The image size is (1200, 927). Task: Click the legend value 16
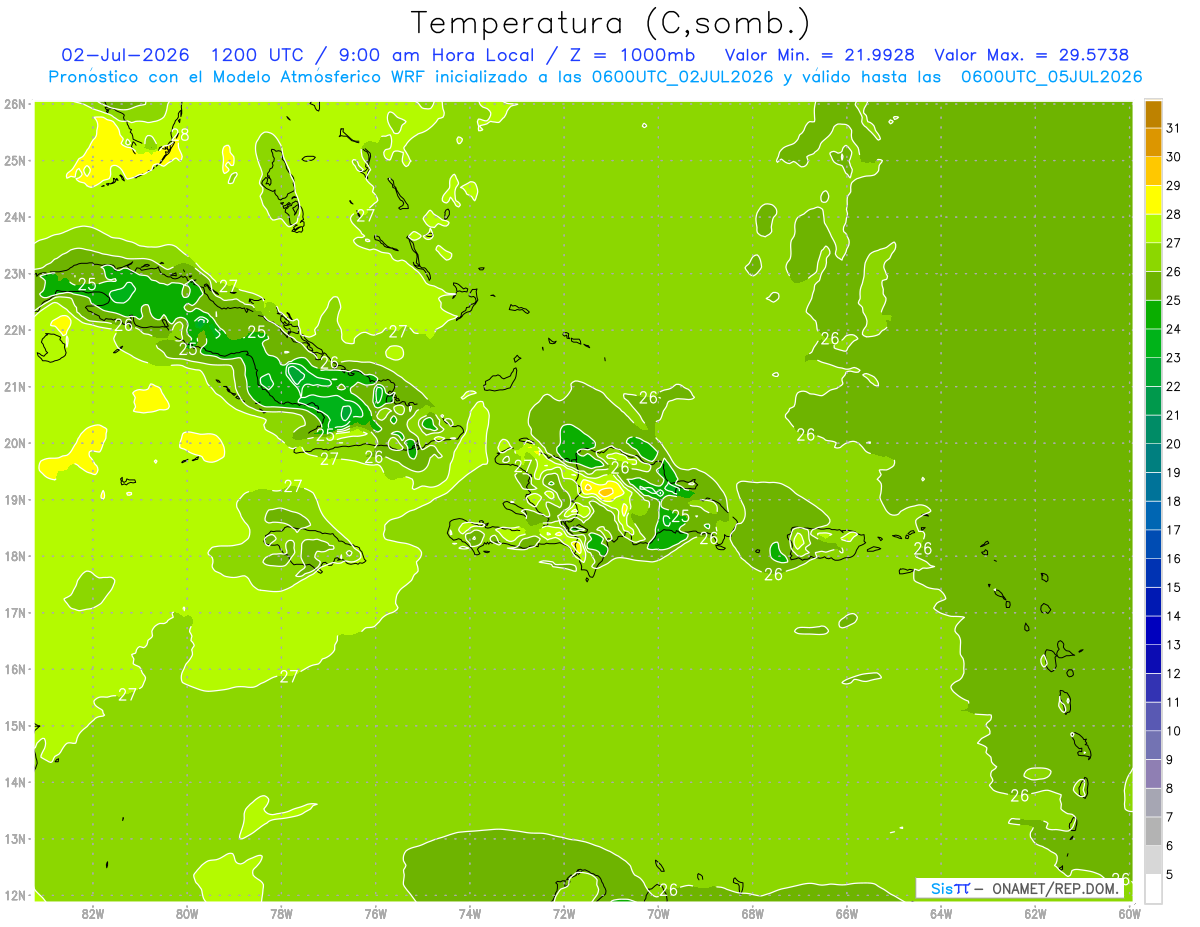pyautogui.click(x=1174, y=558)
